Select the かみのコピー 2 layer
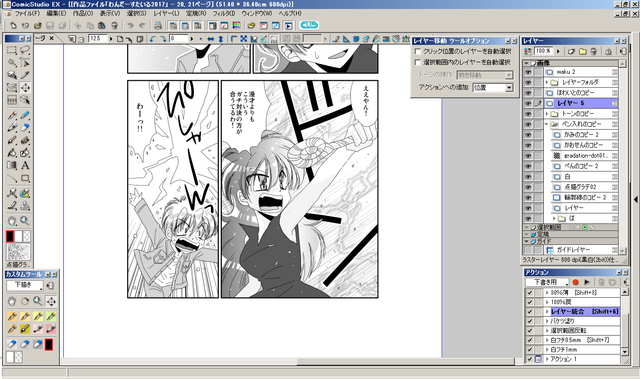Image resolution: width=640 pixels, height=379 pixels. (x=584, y=135)
